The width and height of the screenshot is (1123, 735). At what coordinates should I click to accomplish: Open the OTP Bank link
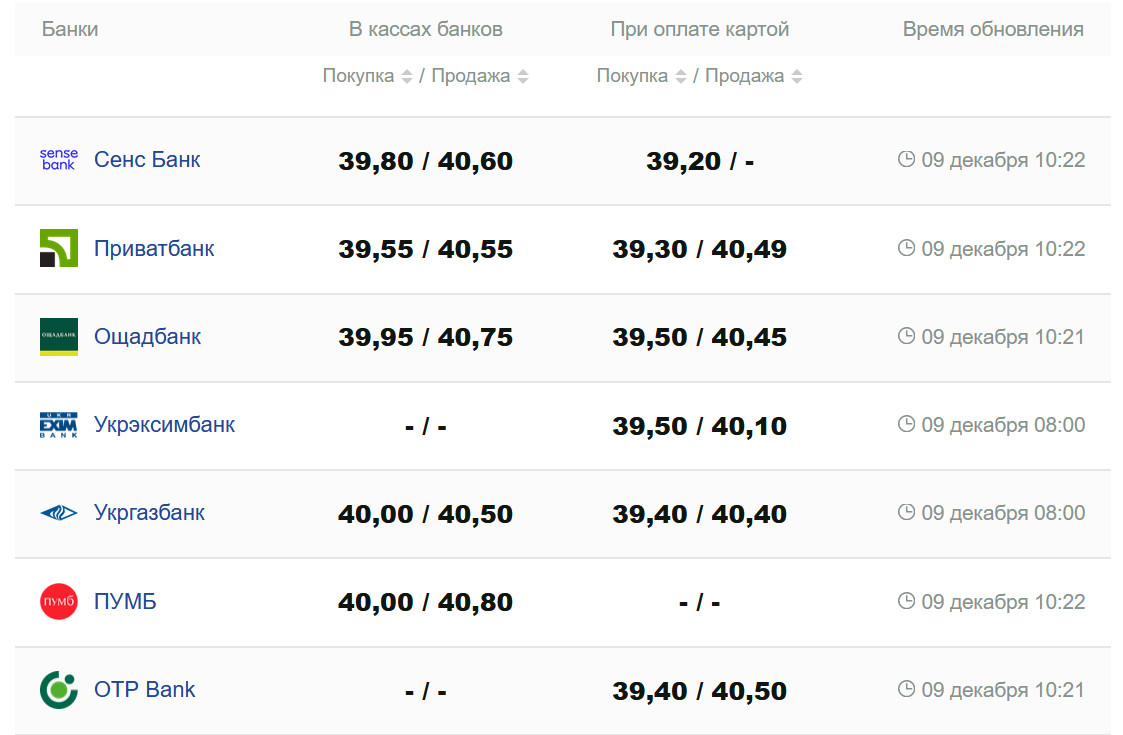click(144, 690)
